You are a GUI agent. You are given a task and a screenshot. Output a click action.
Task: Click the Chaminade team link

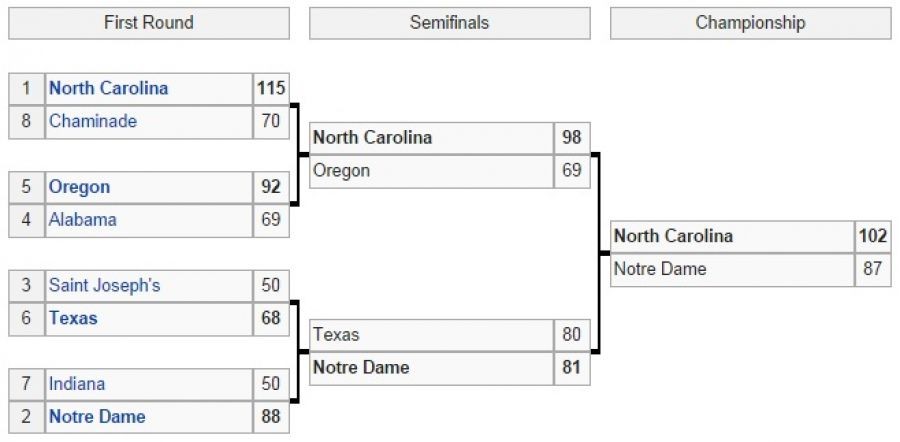tap(93, 121)
